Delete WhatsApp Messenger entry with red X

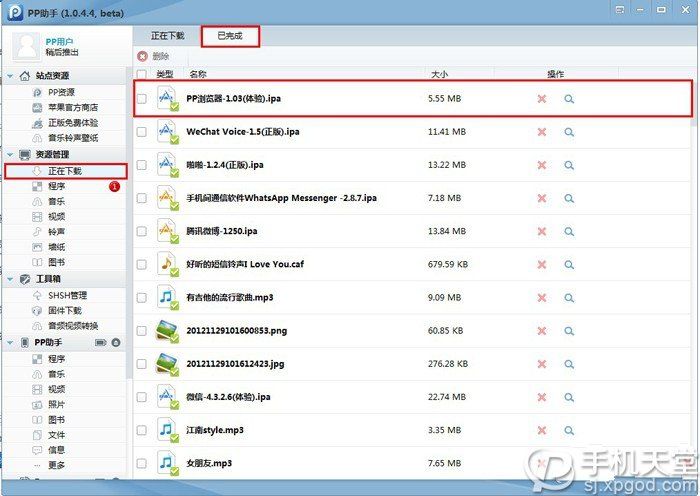click(x=542, y=198)
